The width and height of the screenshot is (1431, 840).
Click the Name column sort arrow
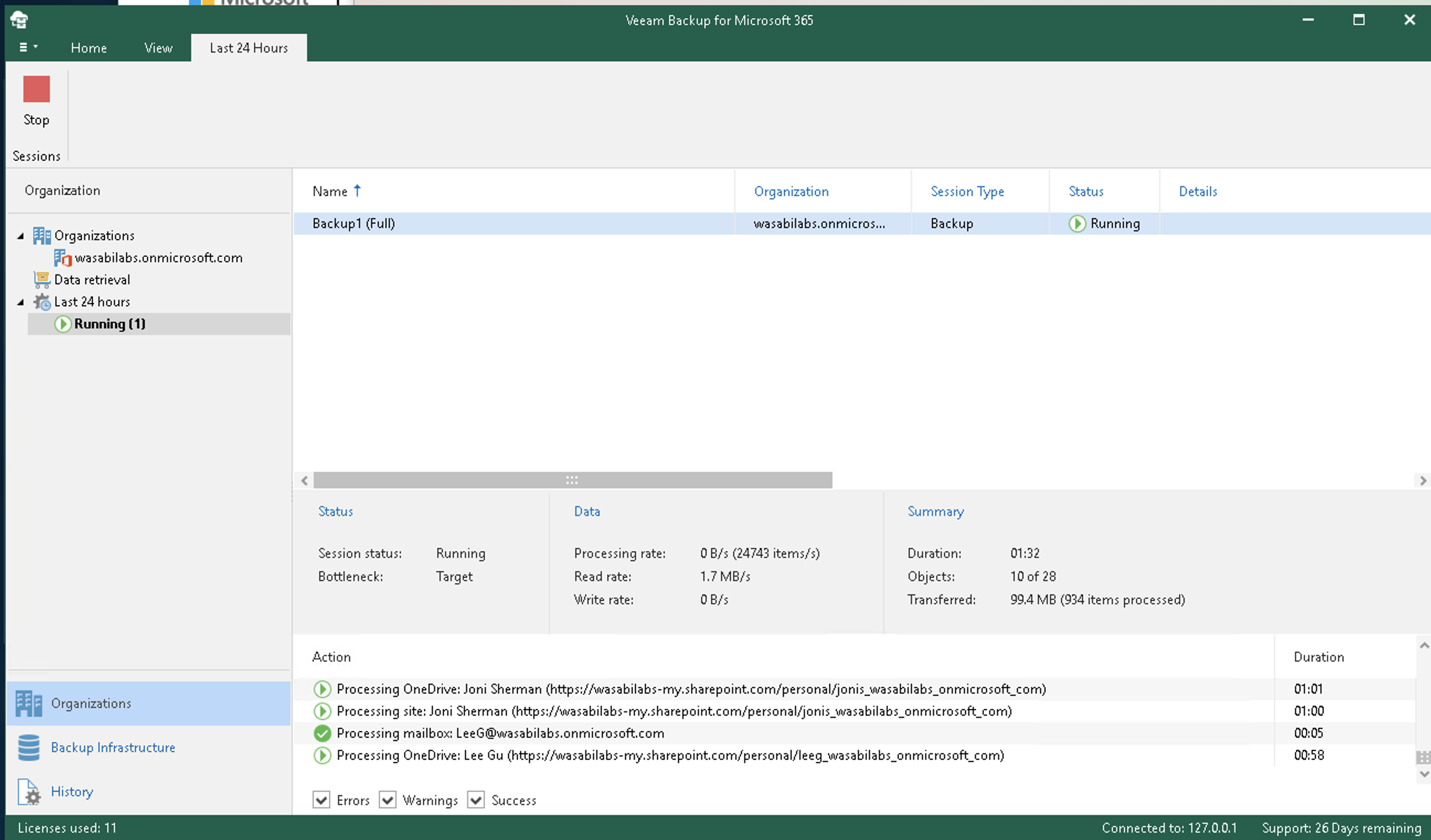coord(357,191)
